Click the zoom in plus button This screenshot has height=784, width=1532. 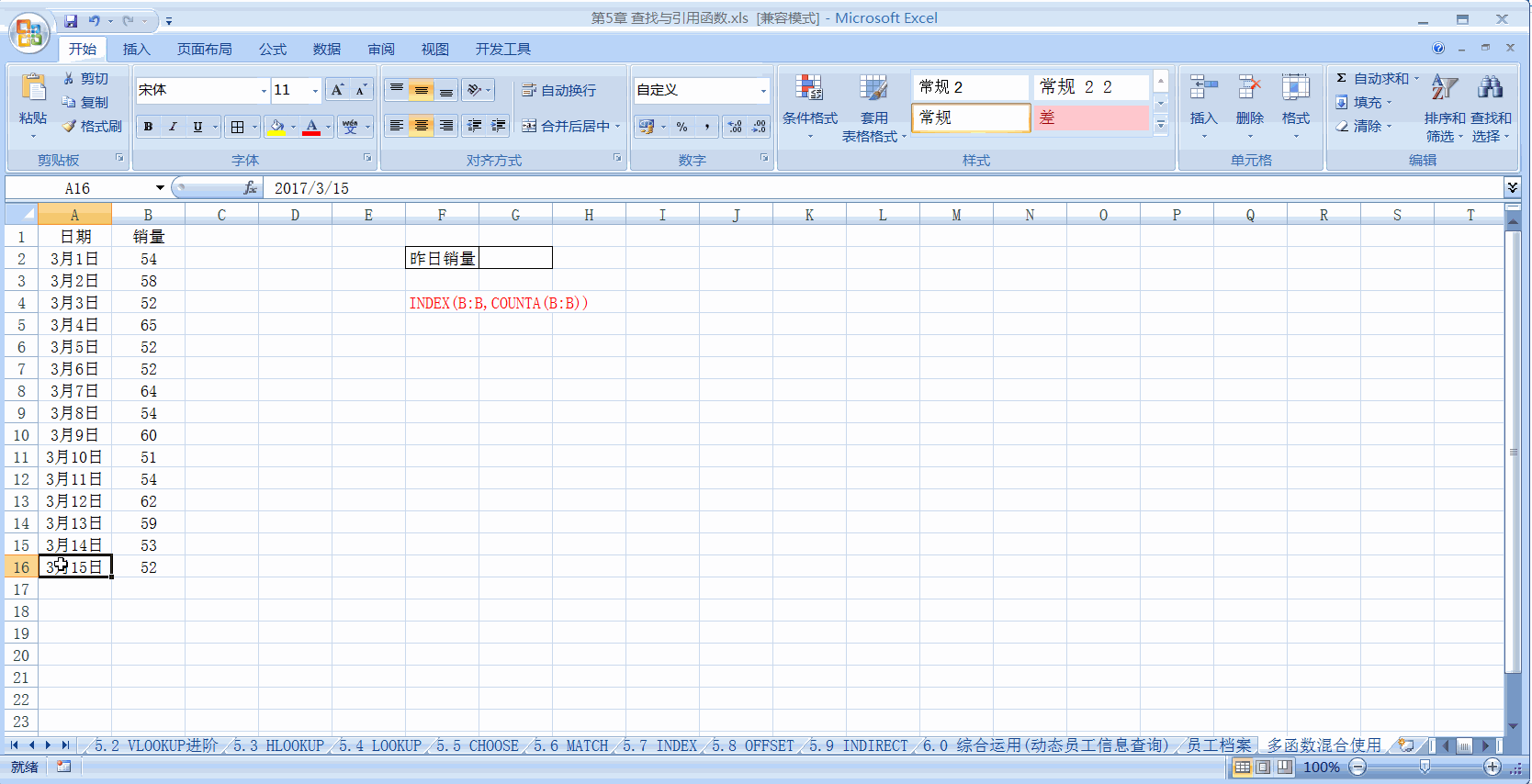coord(1493,767)
